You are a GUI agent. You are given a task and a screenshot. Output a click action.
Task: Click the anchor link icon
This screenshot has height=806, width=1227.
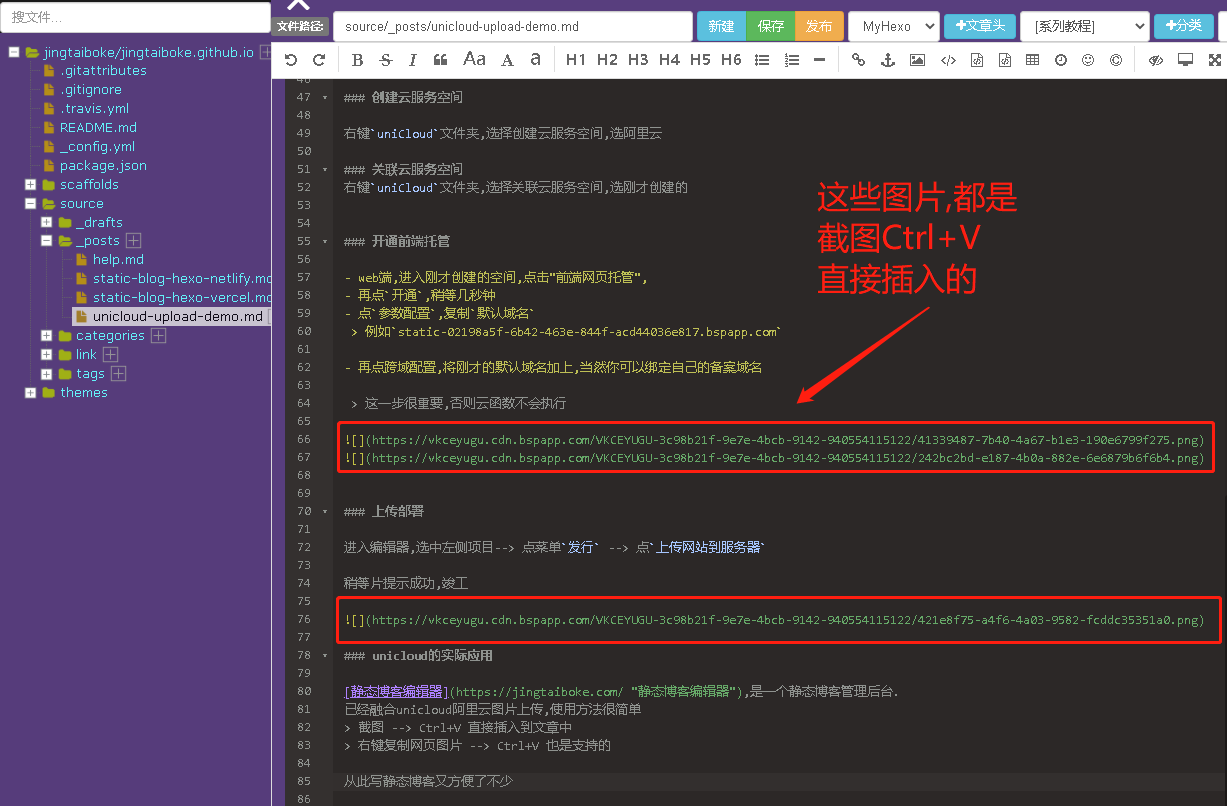887,60
